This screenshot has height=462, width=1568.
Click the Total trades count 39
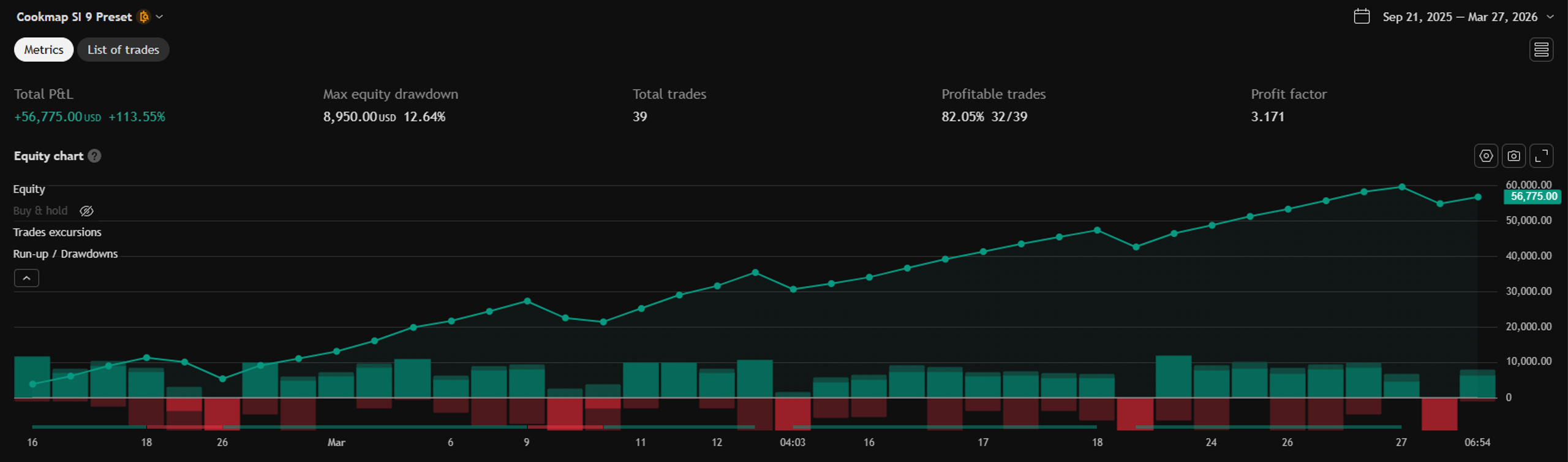pos(639,116)
